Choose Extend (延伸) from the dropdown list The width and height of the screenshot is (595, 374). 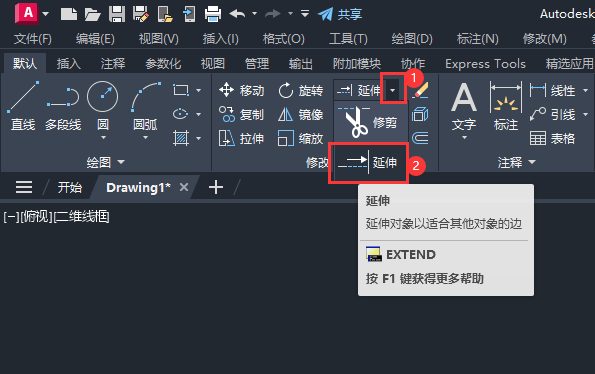click(x=368, y=163)
